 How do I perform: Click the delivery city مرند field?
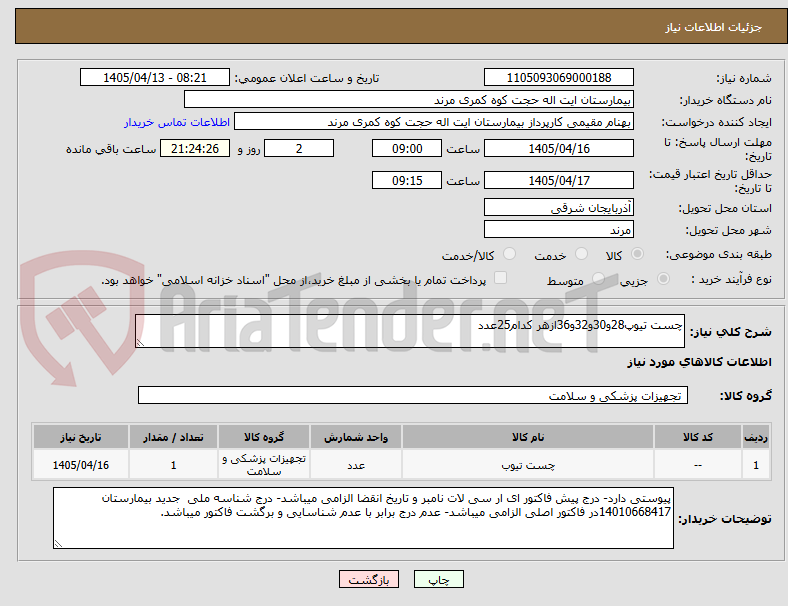[x=559, y=229]
